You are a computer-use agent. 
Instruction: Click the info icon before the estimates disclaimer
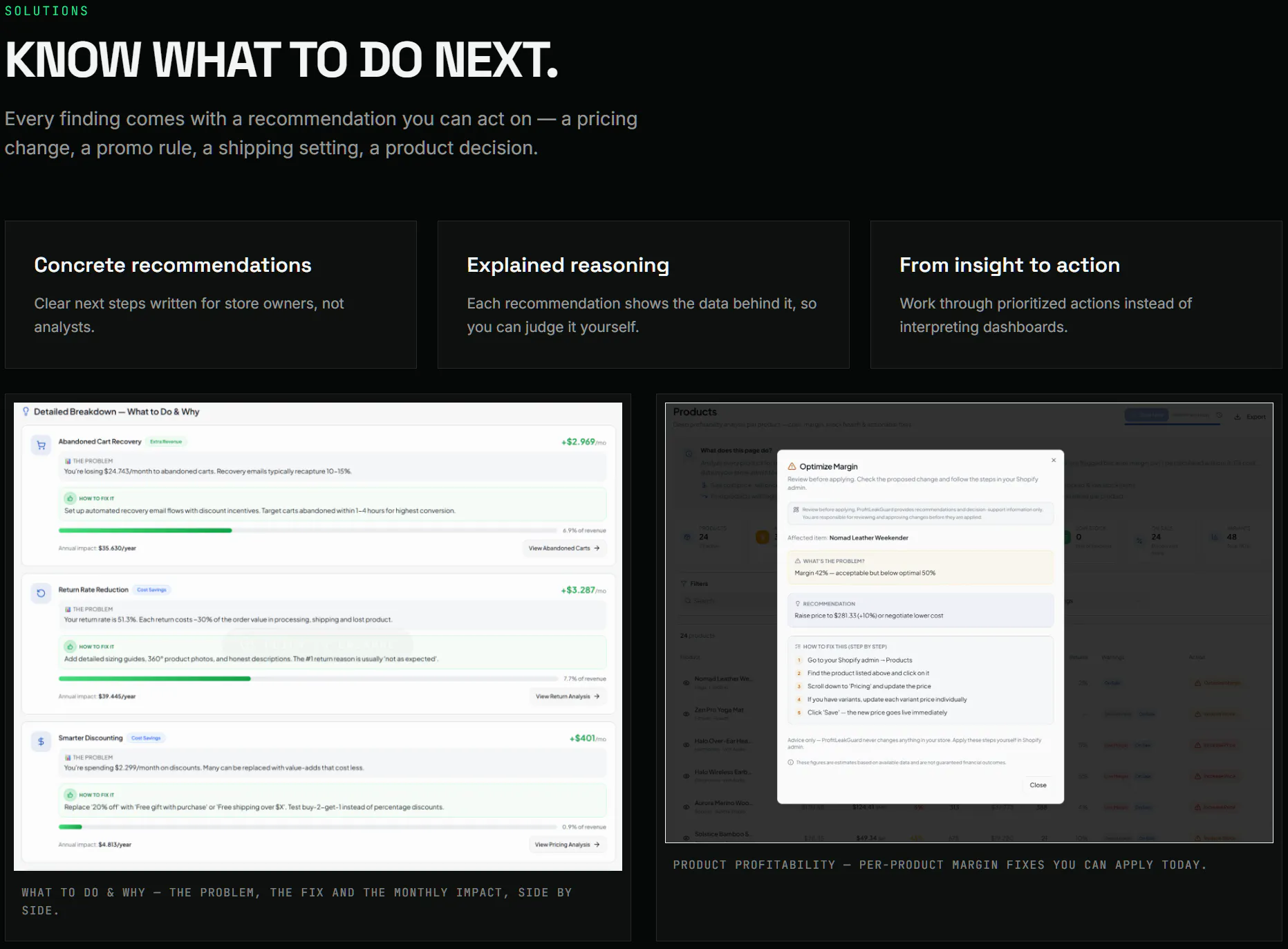(x=791, y=762)
